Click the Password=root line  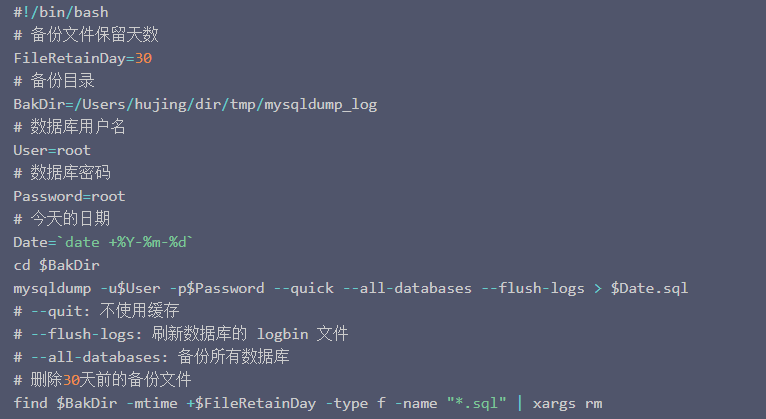pyautogui.click(x=69, y=196)
